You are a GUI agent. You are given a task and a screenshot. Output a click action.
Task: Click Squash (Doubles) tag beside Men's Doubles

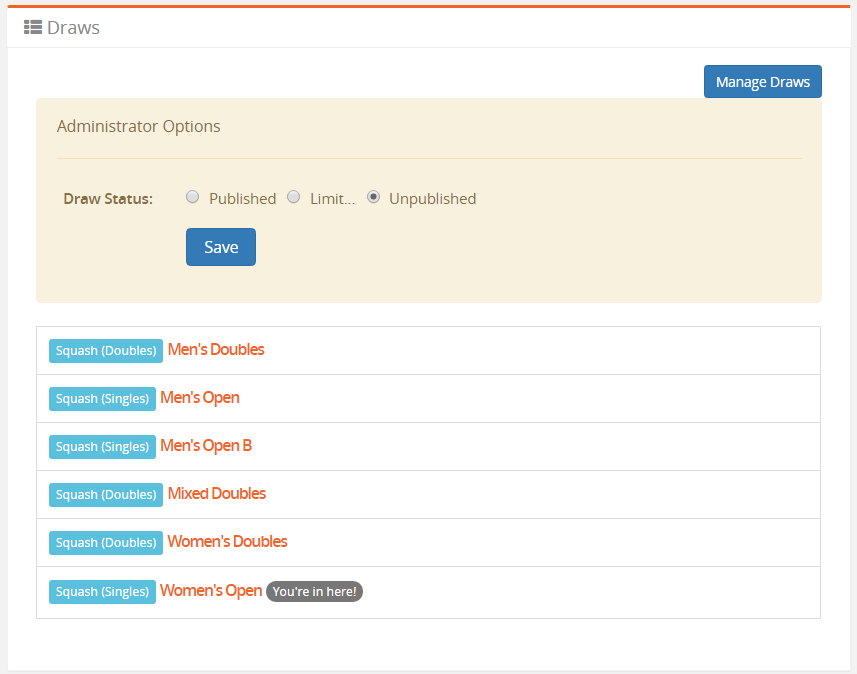pyautogui.click(x=106, y=350)
